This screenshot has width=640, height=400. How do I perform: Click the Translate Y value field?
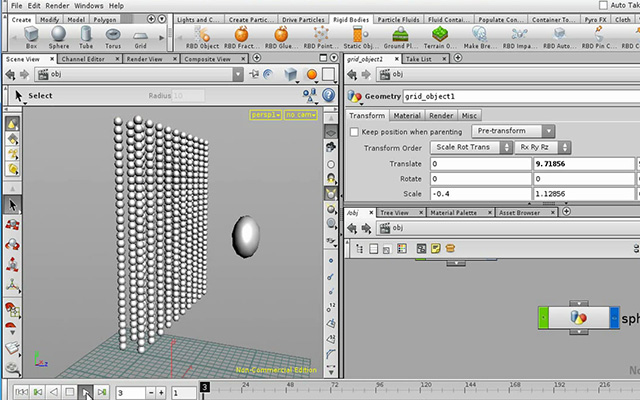click(584, 164)
